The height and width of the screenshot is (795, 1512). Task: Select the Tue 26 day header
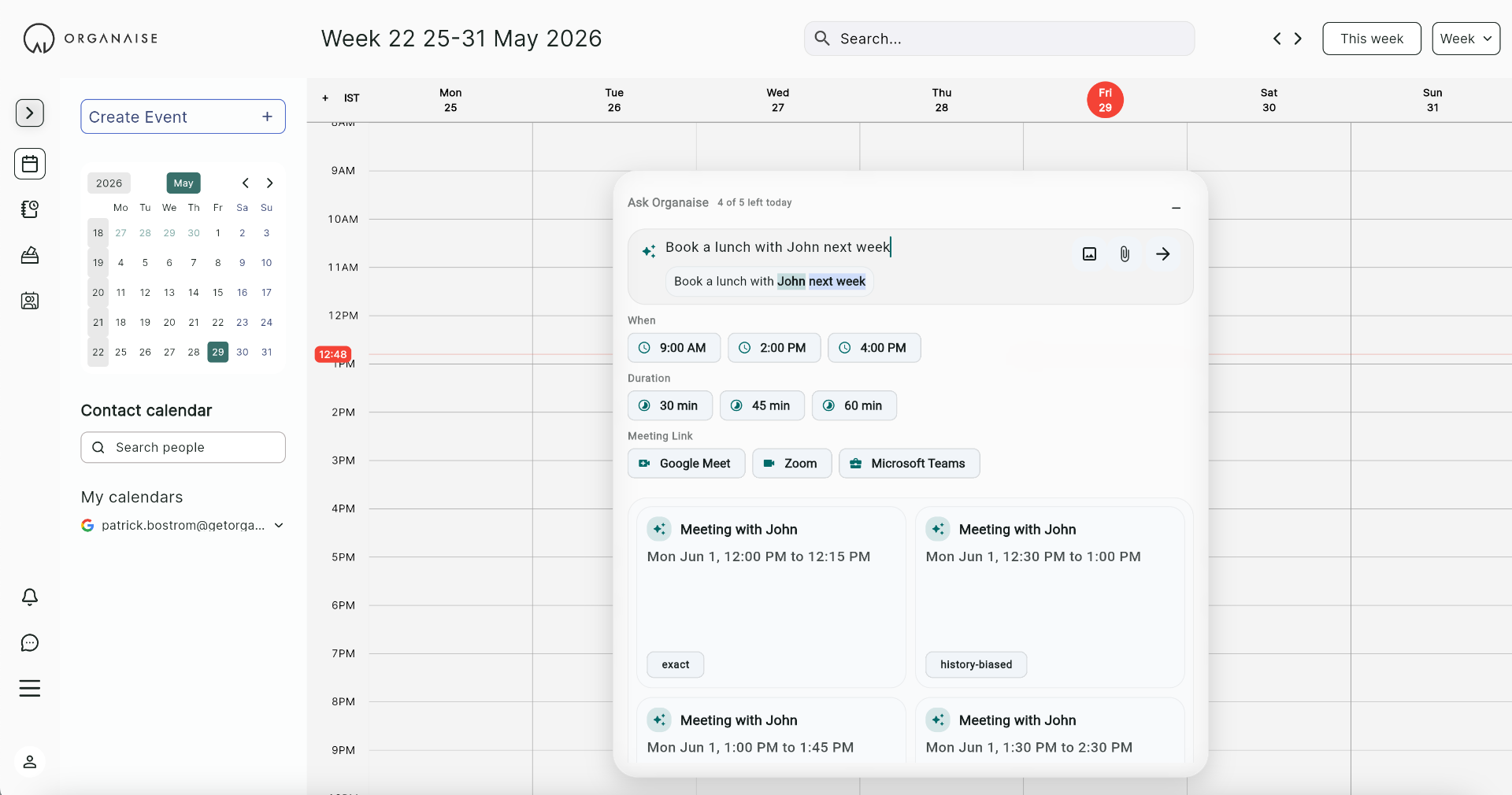[x=614, y=100]
